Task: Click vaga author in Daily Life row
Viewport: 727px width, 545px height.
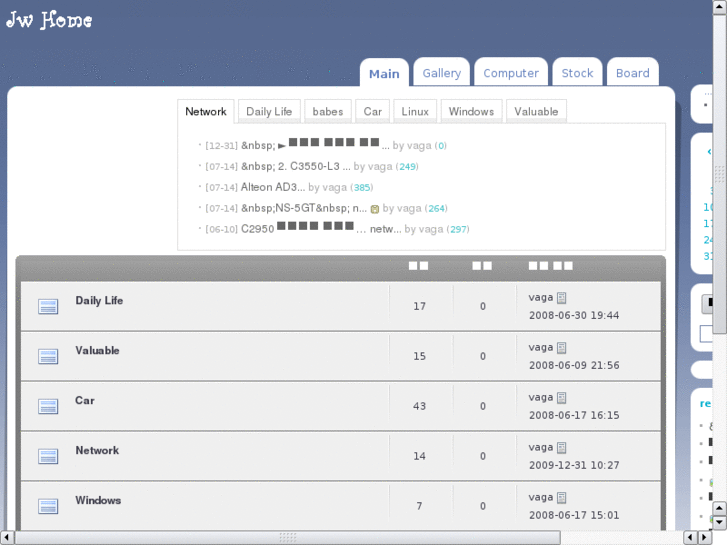Action: [x=541, y=298]
